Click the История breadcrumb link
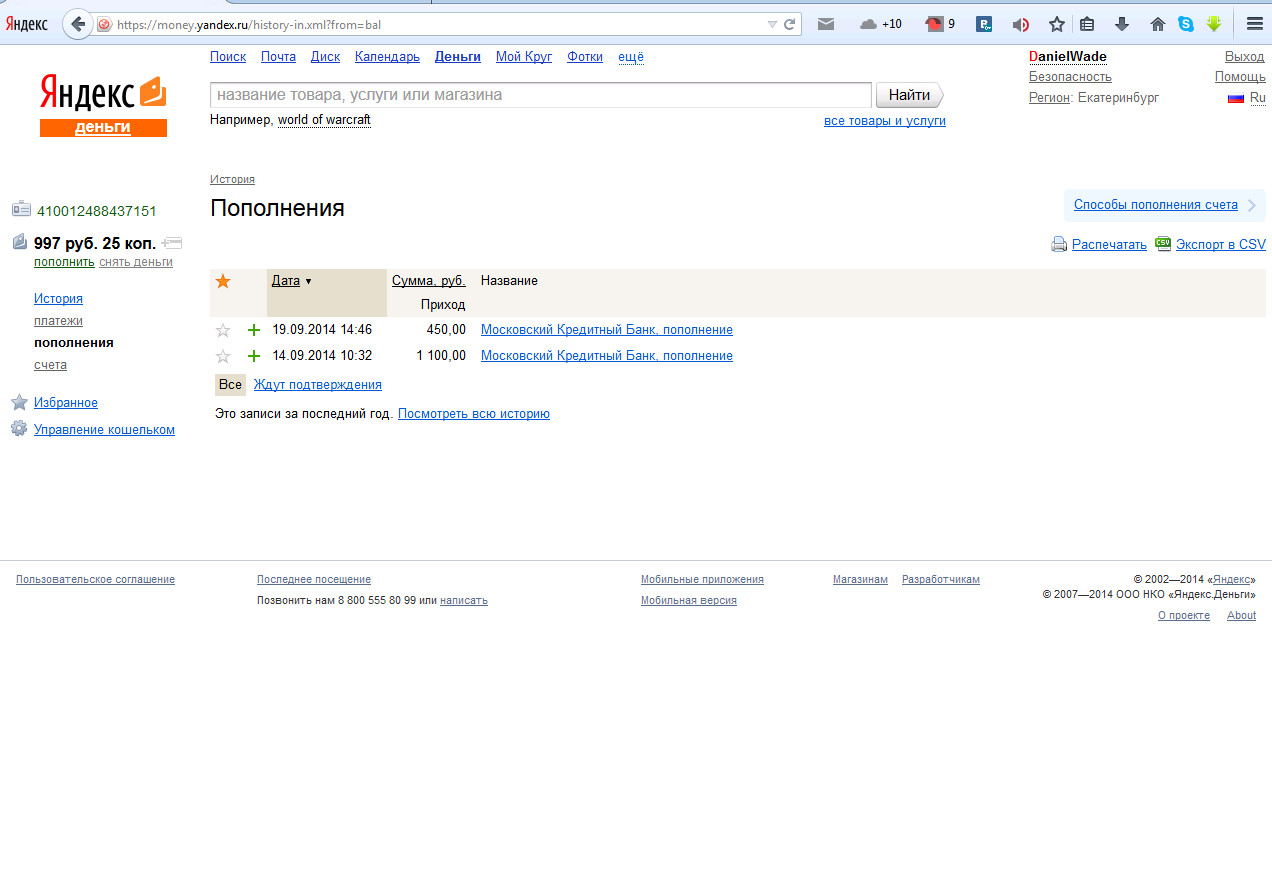1272x890 pixels. click(232, 179)
